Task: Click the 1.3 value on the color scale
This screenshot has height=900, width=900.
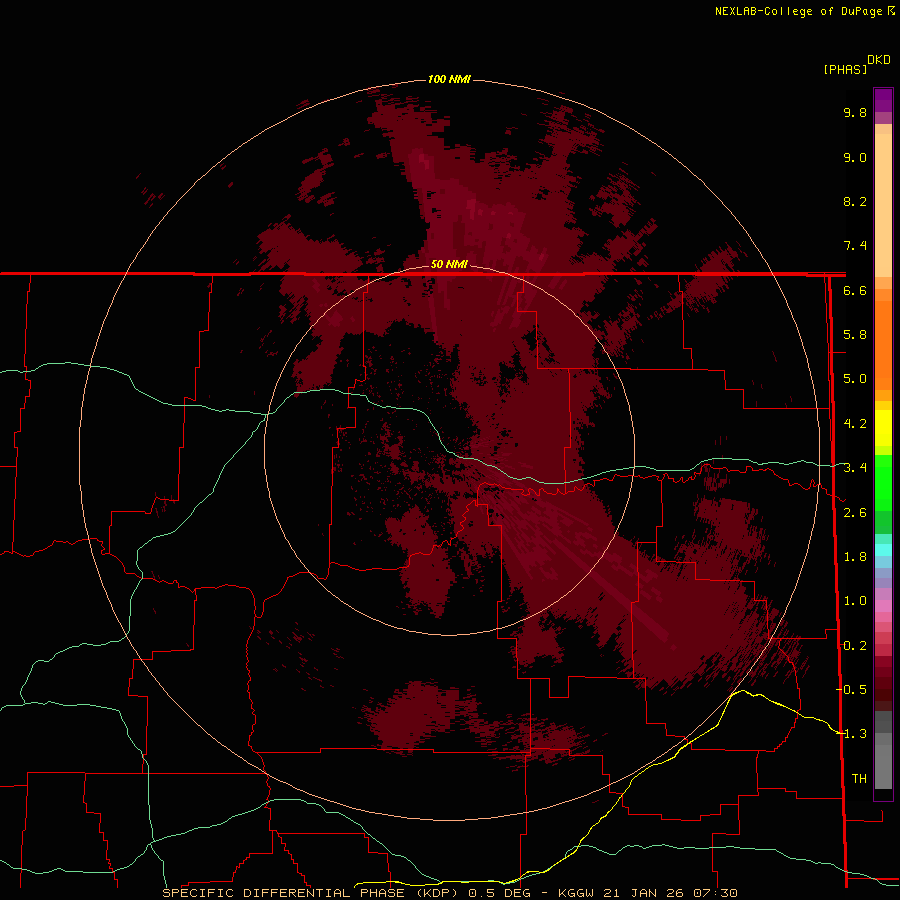Action: click(855, 734)
